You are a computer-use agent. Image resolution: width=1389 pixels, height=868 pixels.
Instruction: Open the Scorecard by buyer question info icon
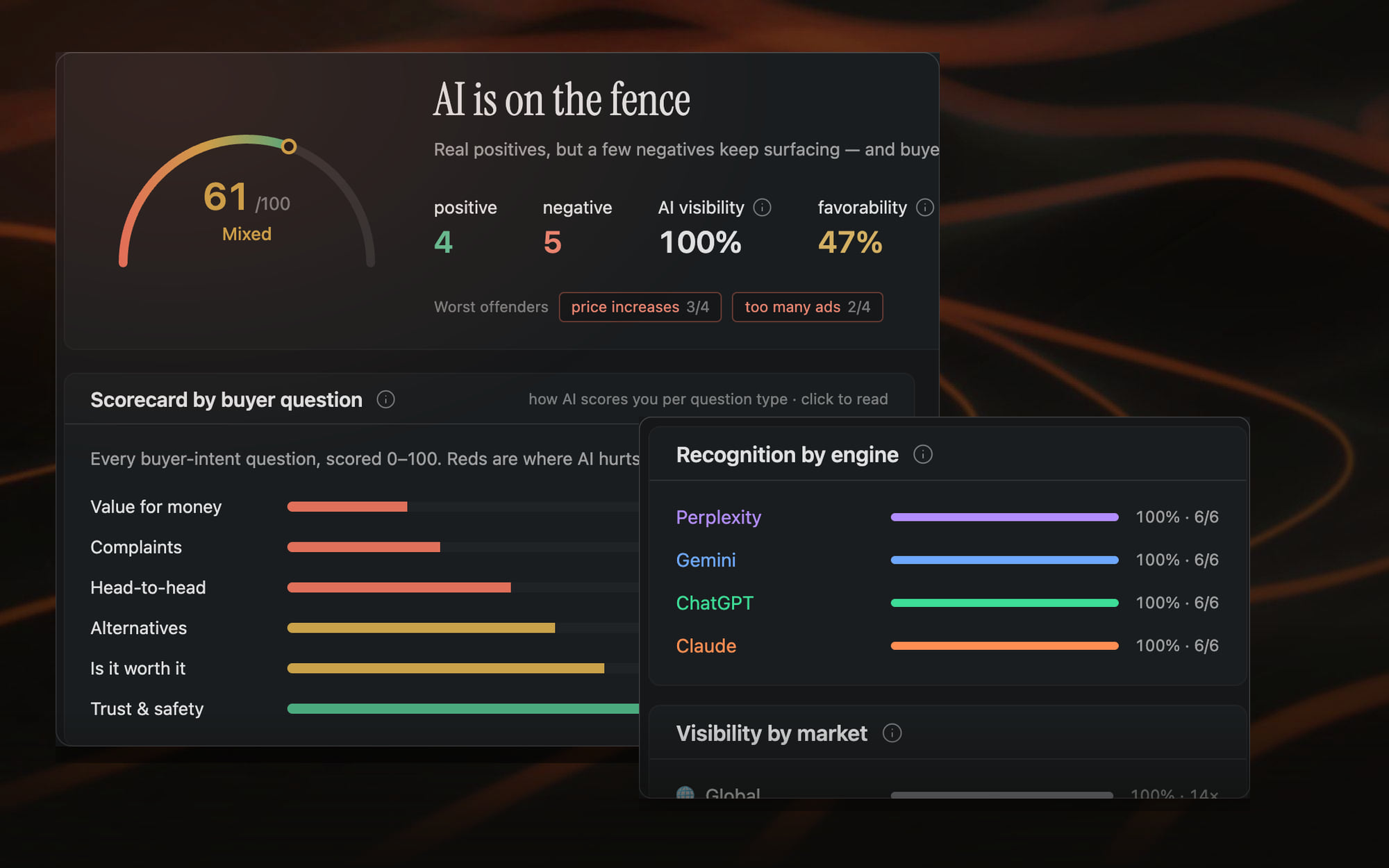click(x=385, y=399)
